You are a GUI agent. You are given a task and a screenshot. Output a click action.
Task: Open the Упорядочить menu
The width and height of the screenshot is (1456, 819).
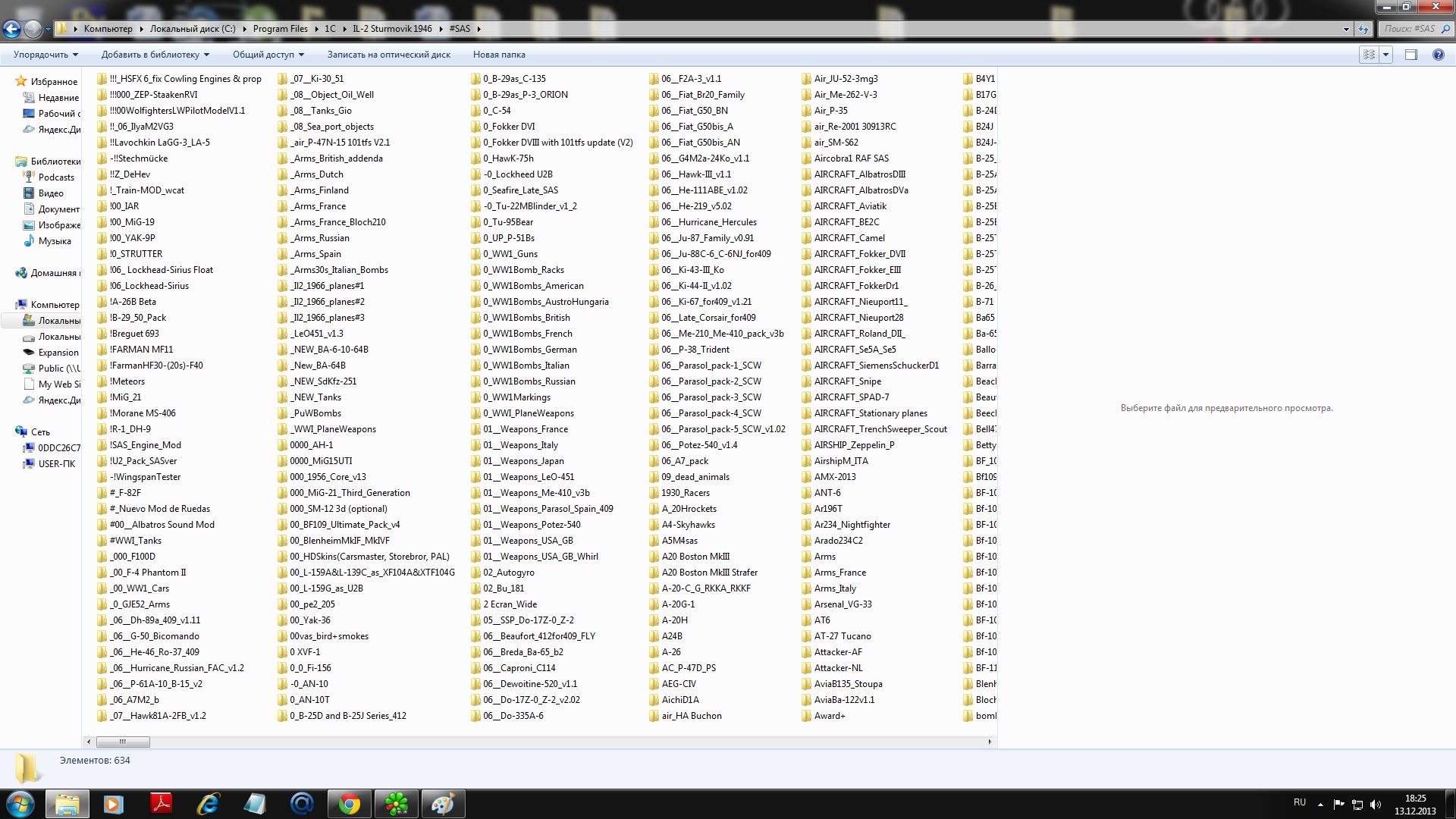coord(45,55)
